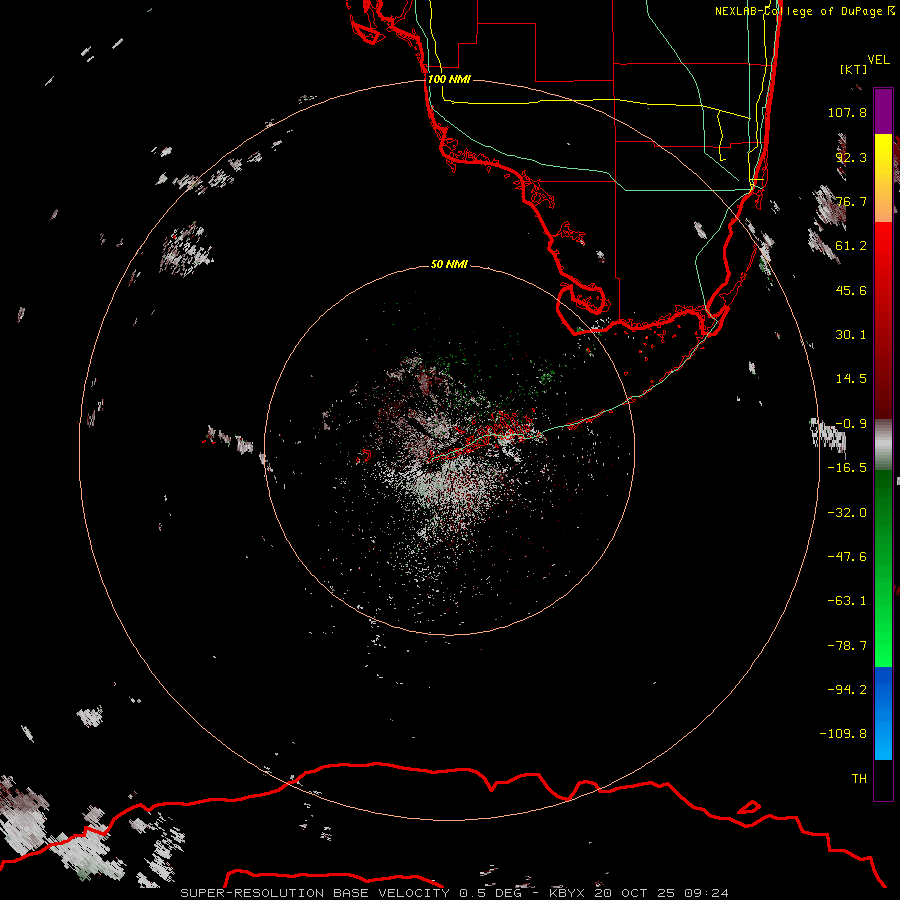The height and width of the screenshot is (900, 900).
Task: Click the -109.8 velocity scale value
Action: (843, 734)
